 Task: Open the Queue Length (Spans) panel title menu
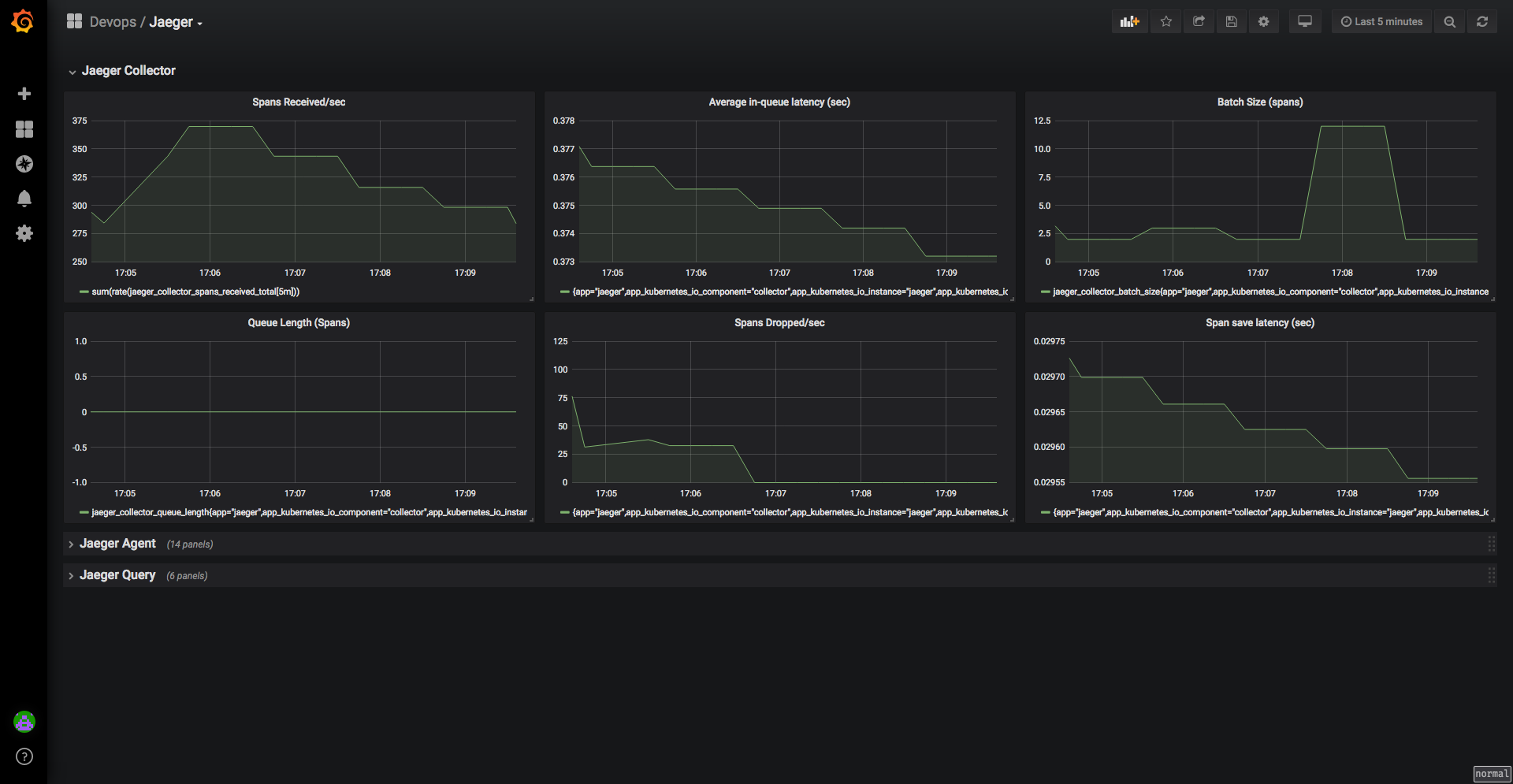[x=299, y=323]
